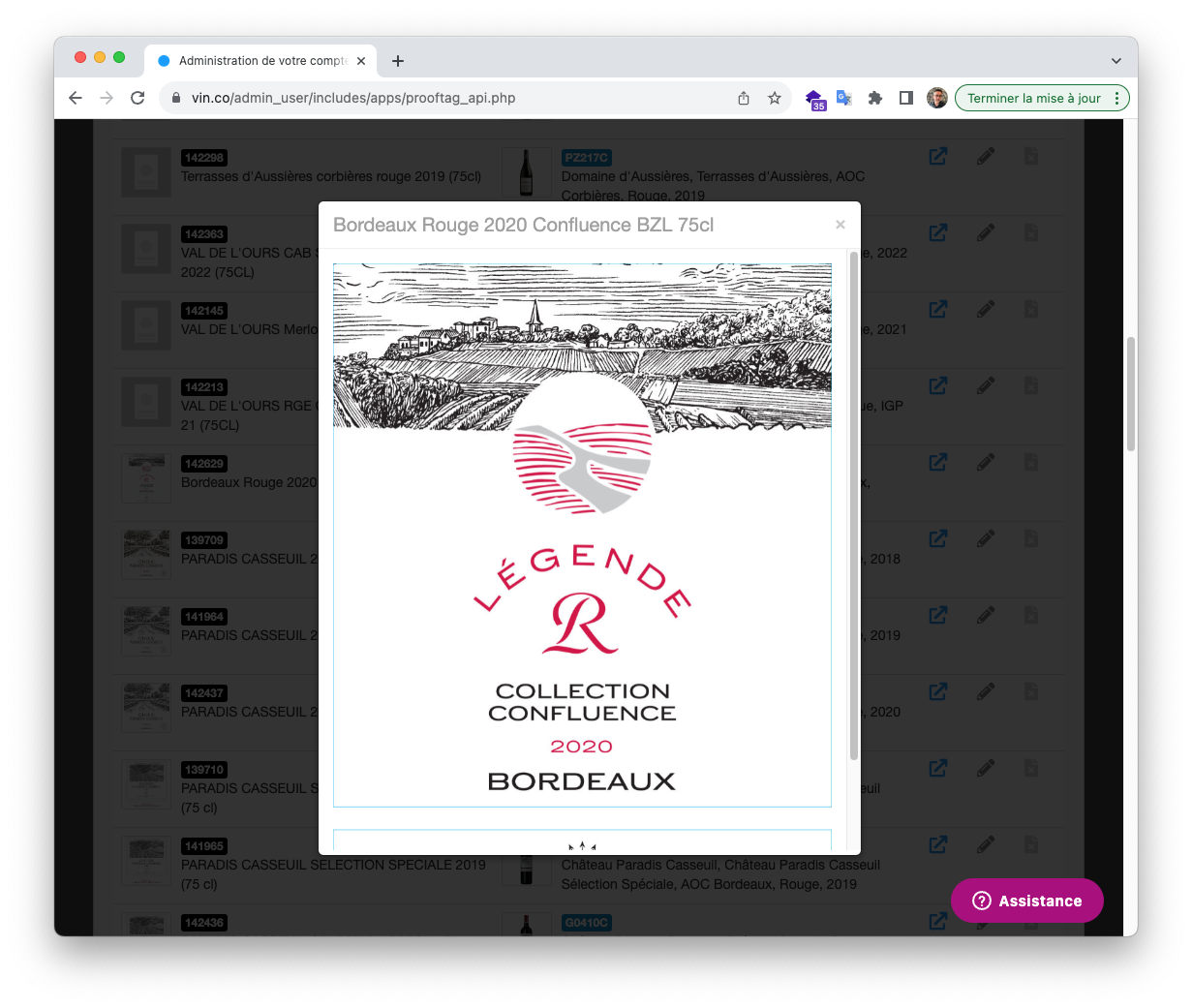Edit row 142213 with pencil icon
1192x1008 pixels.
[x=986, y=385]
